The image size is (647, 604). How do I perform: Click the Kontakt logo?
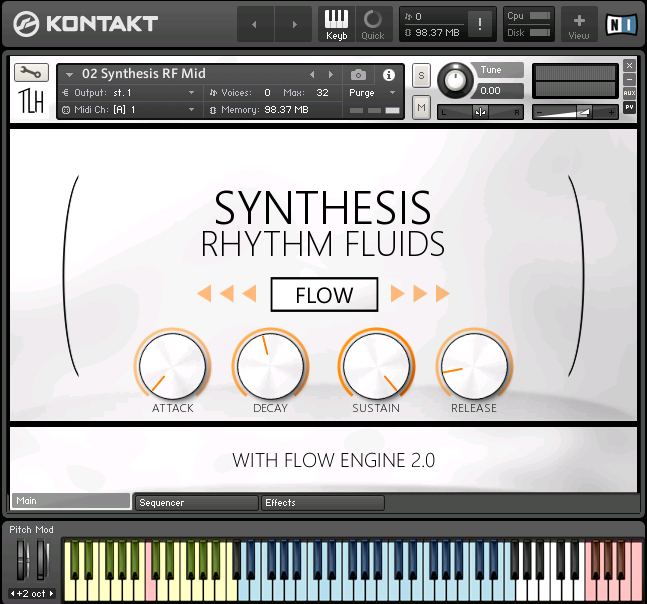point(85,24)
